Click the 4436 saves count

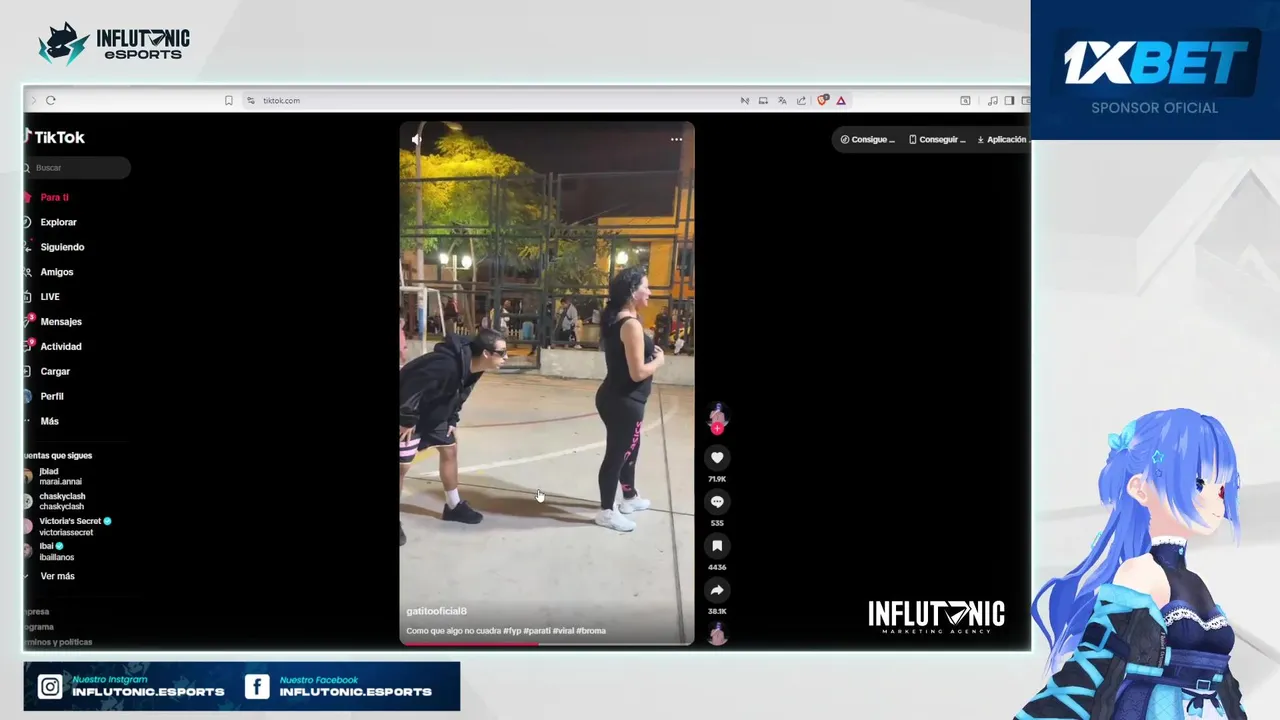pos(717,567)
